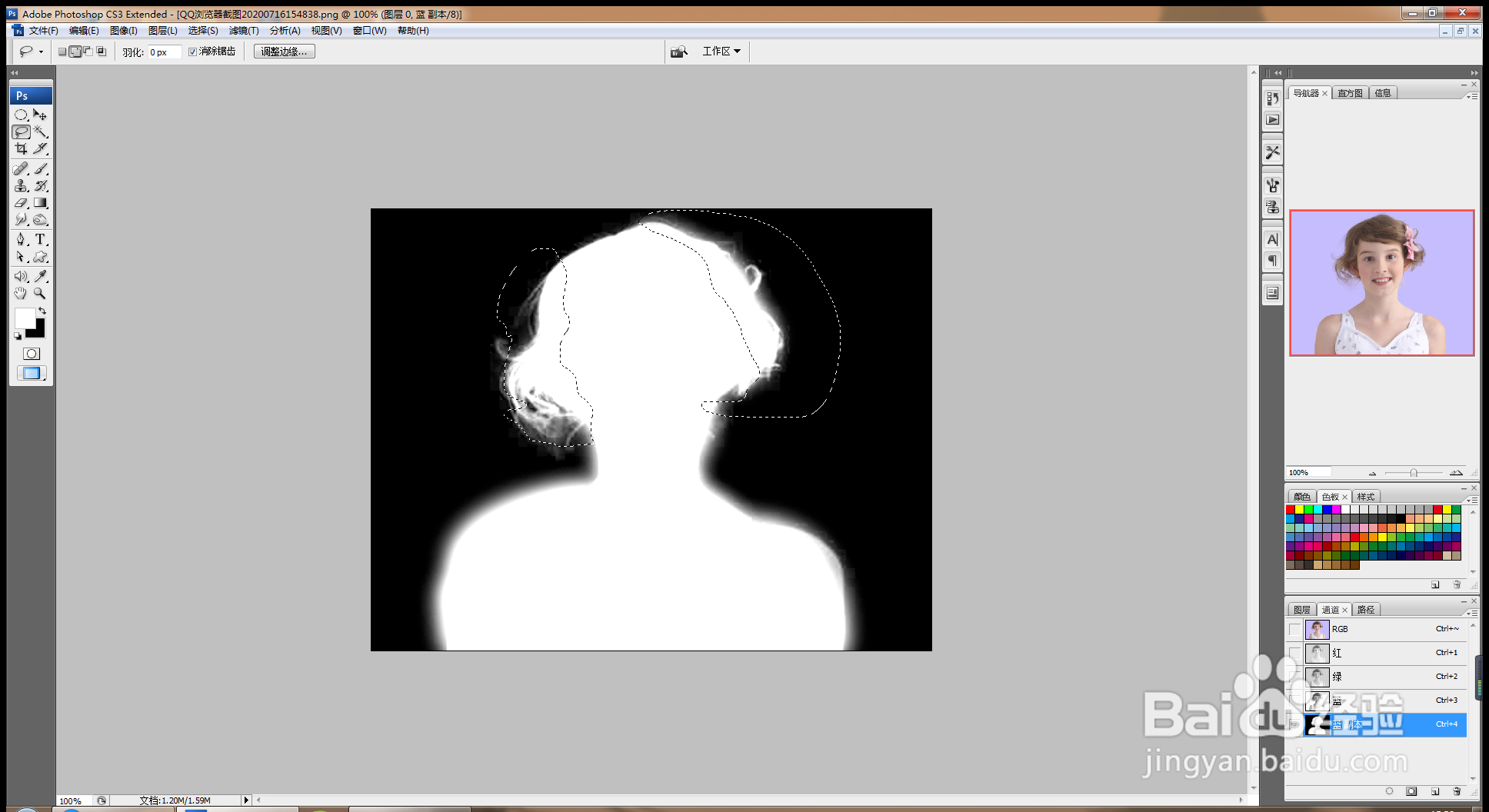The width and height of the screenshot is (1489, 812).
Task: Select the Zoom magnifier tool
Action: [x=40, y=293]
